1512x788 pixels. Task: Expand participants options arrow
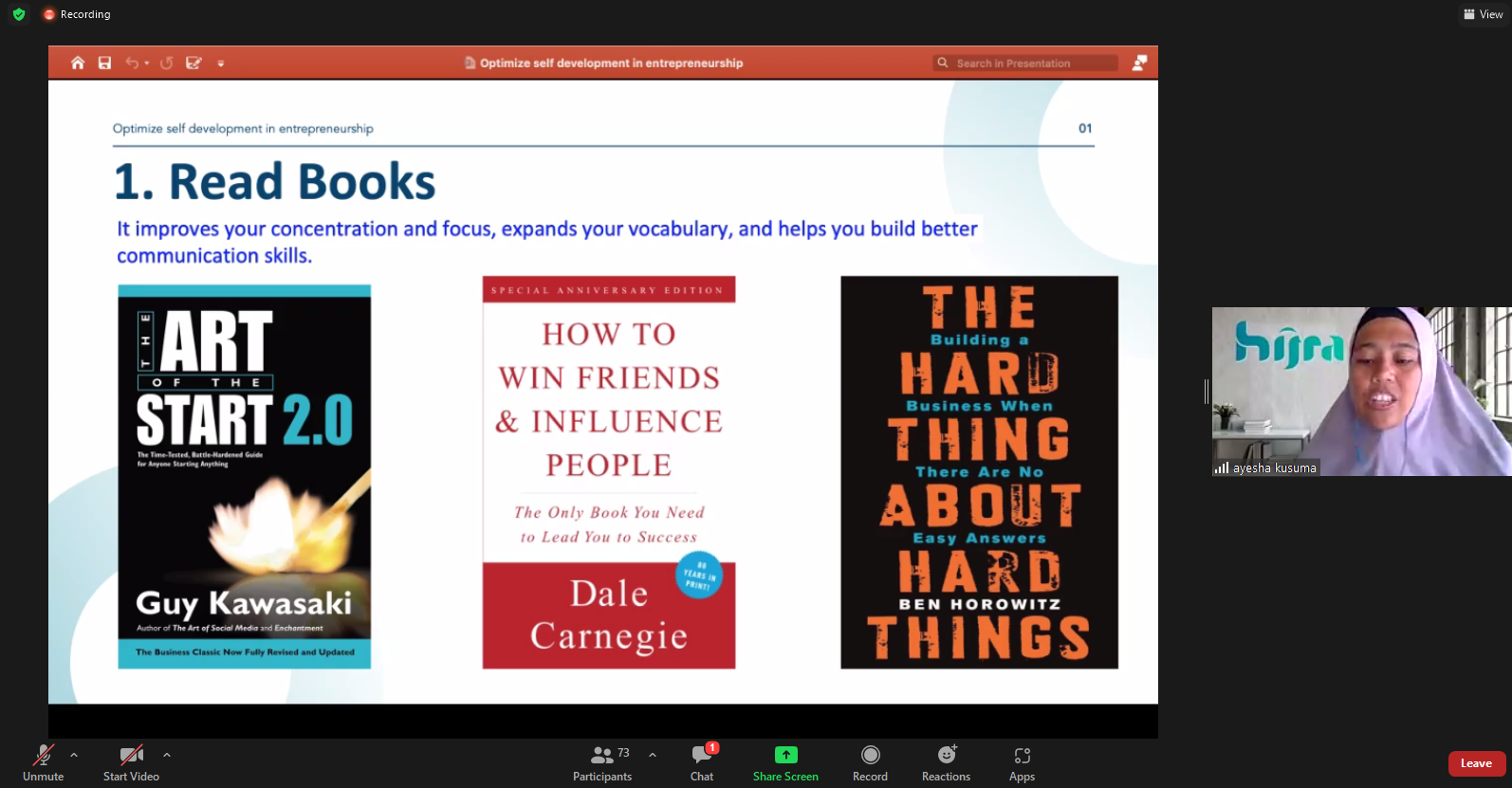(x=653, y=755)
